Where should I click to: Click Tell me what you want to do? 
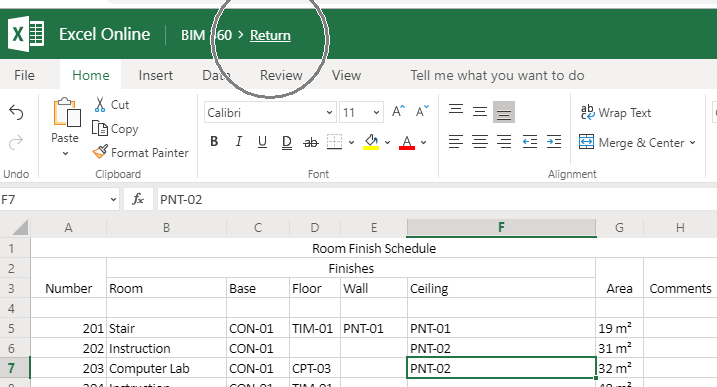click(x=497, y=75)
